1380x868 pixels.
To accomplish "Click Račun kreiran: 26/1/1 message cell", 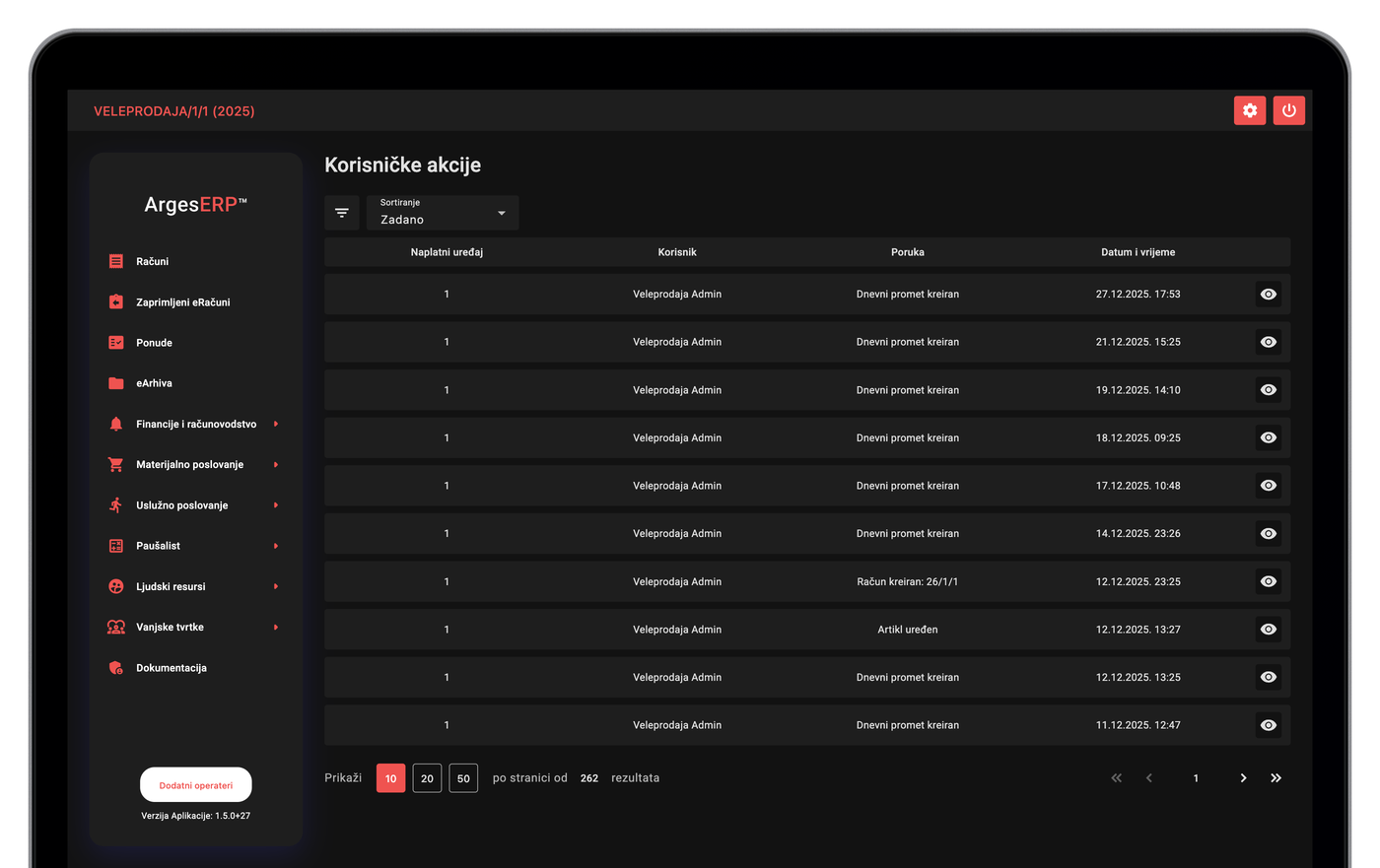I will coord(908,581).
